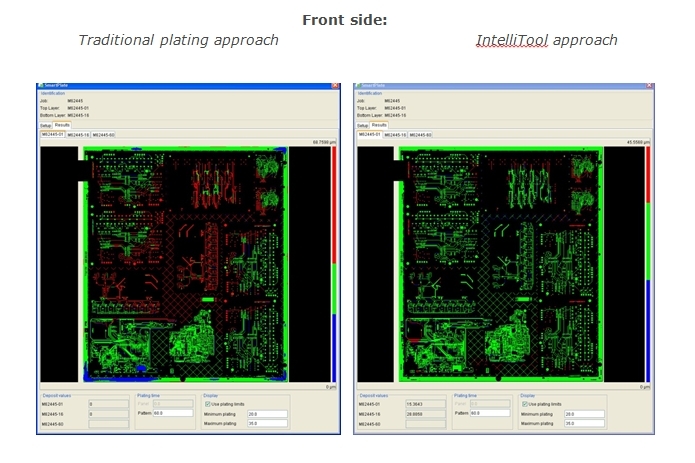
Task: Click SmartPlate app icon in left title bar
Action: 41,86
